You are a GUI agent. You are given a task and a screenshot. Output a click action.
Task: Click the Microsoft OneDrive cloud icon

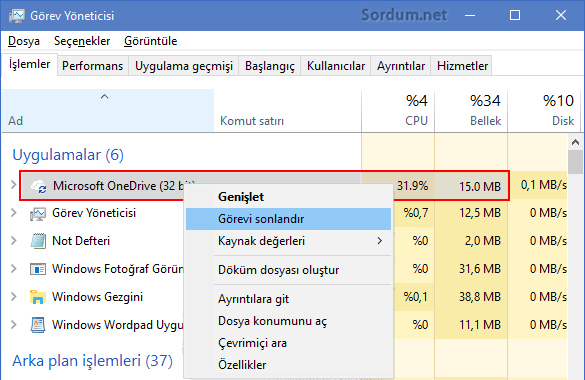pos(39,186)
